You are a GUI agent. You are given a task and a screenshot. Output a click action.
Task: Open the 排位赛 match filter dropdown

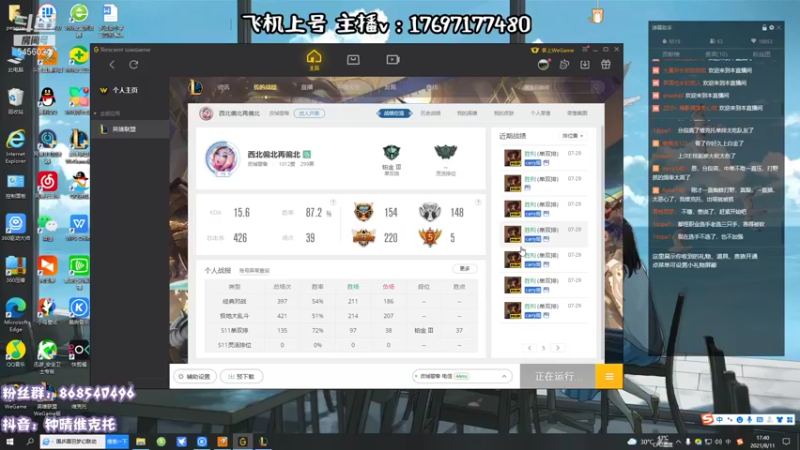point(572,136)
